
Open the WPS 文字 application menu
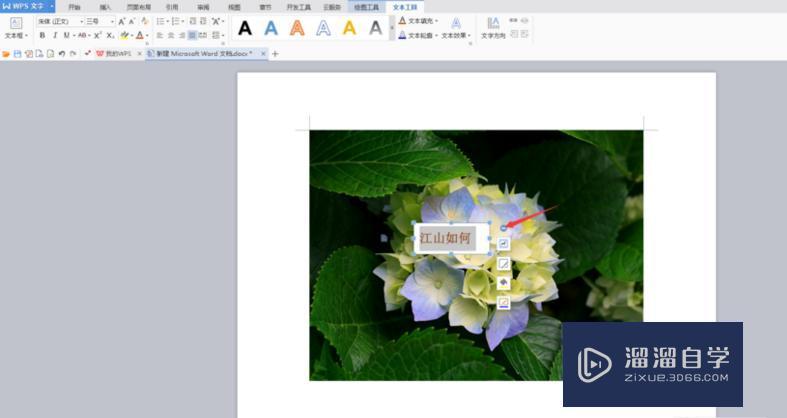point(28,6)
